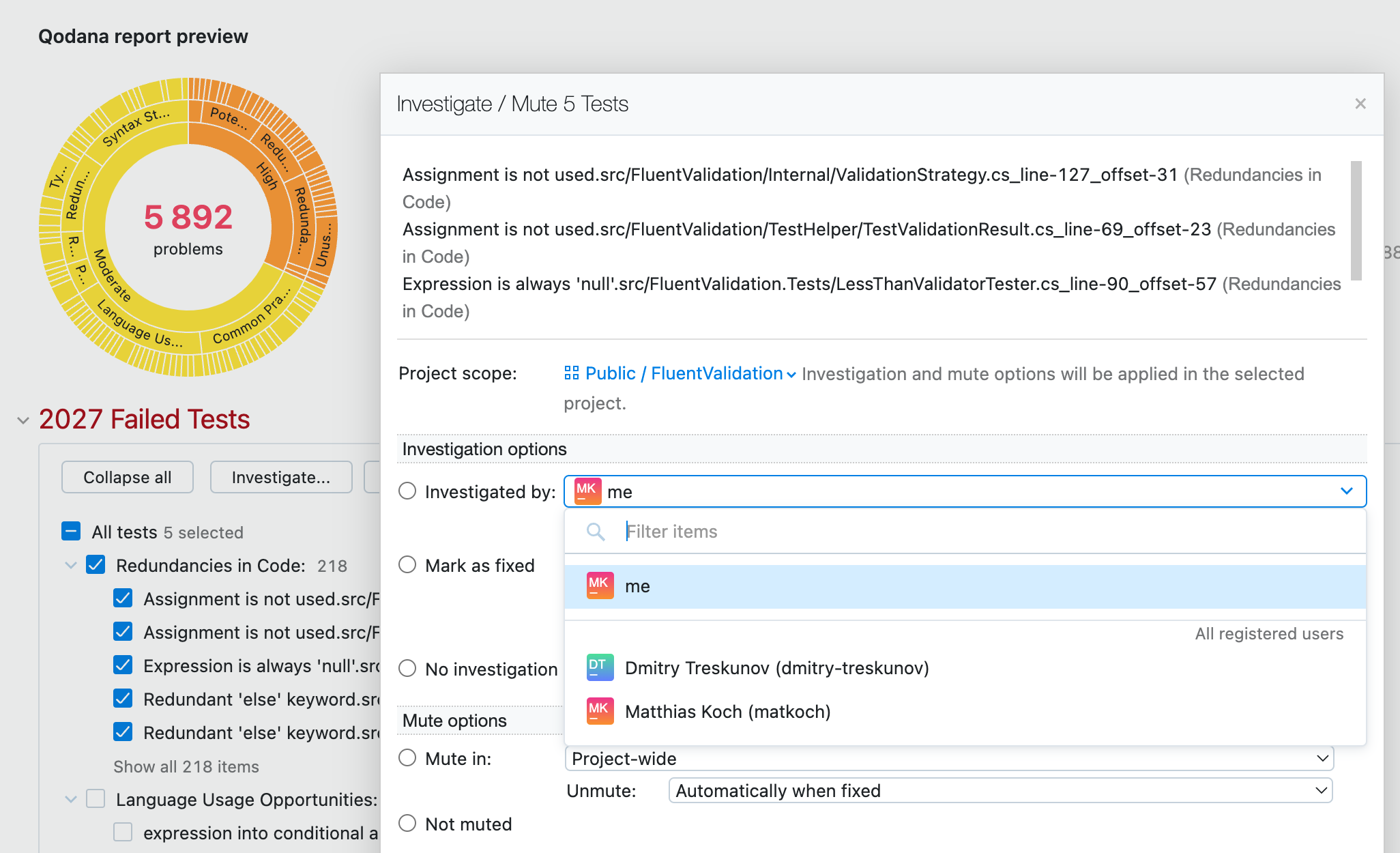The width and height of the screenshot is (1400, 853).
Task: Click the Investigate... button
Action: (281, 477)
